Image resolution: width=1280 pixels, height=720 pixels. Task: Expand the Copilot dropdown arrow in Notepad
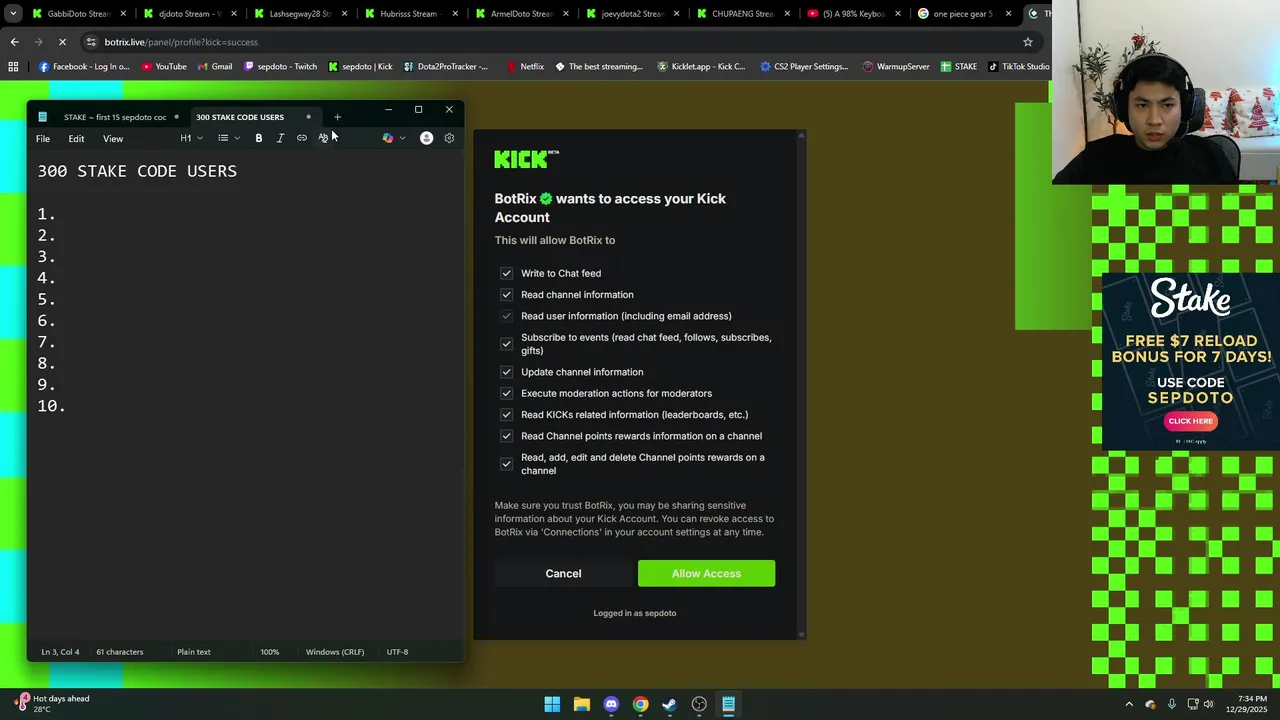(402, 138)
